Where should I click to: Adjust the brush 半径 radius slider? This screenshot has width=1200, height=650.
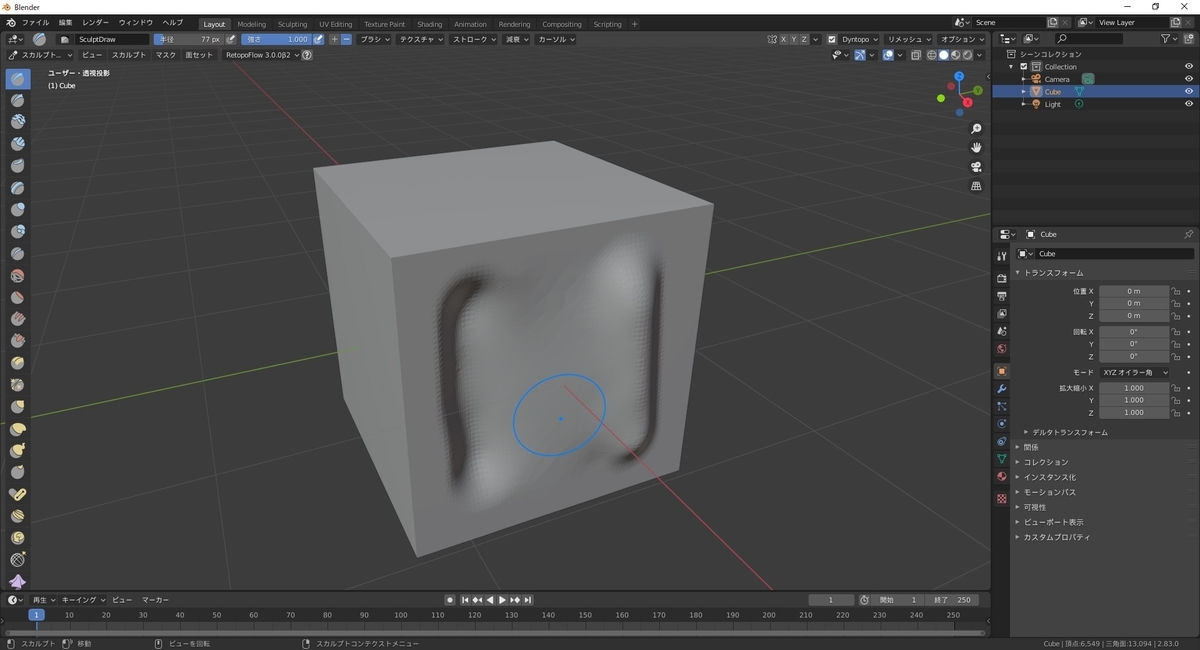tap(188, 39)
